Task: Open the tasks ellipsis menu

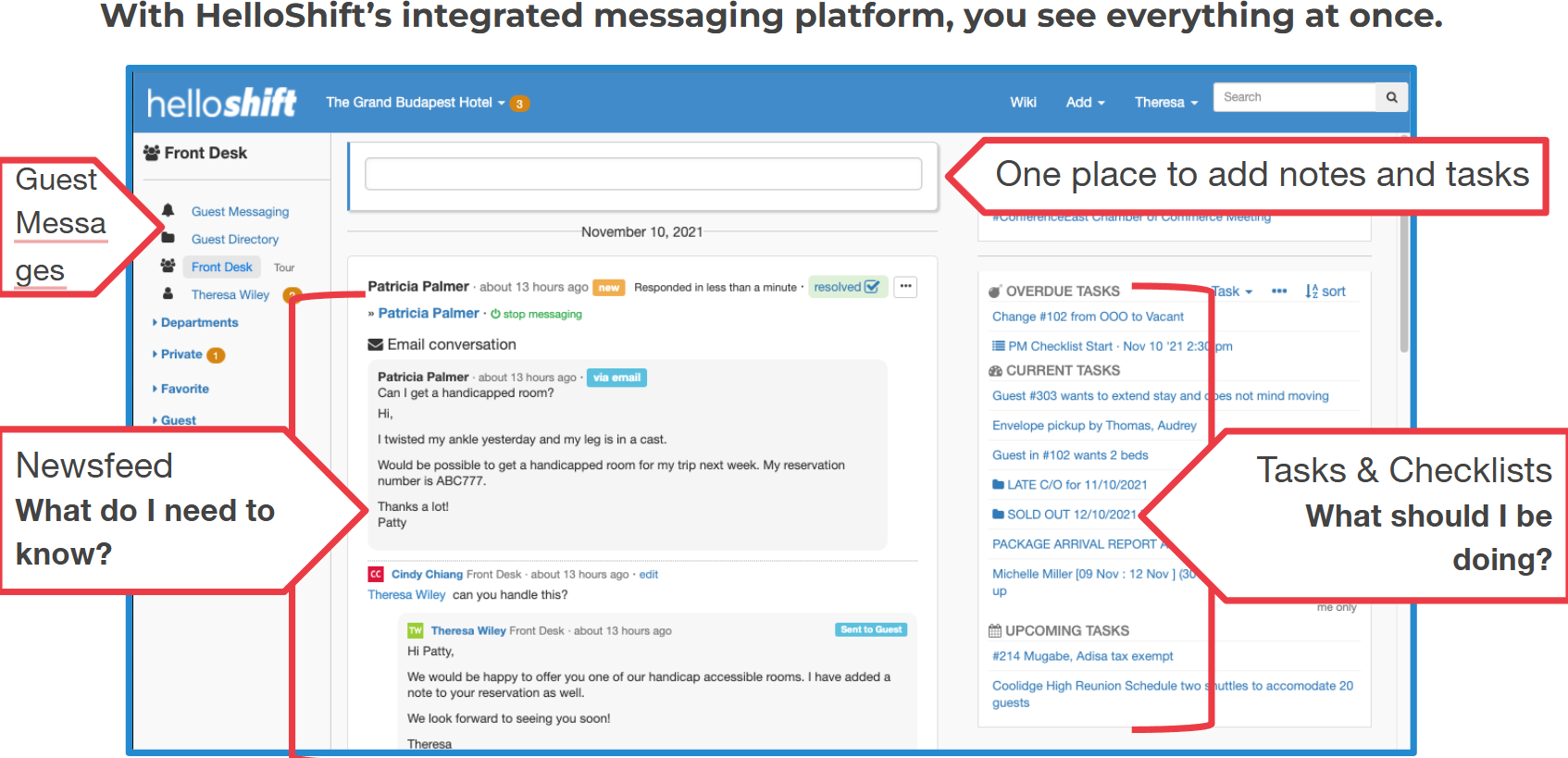Action: (1279, 291)
